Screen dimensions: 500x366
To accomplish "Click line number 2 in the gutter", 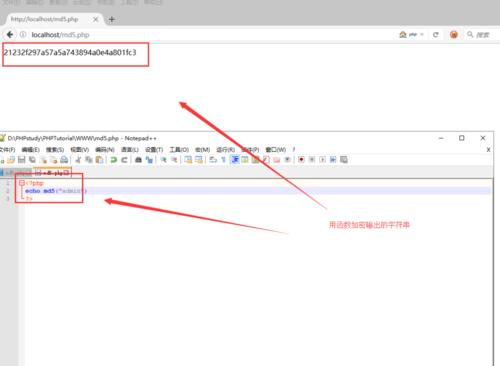I will [x=8, y=191].
